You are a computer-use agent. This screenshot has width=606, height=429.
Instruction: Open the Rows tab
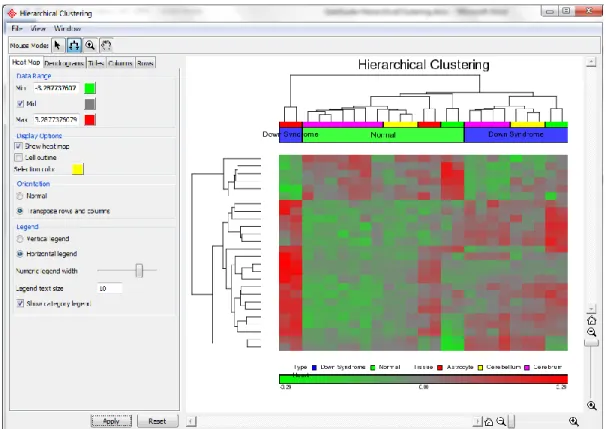(145, 63)
